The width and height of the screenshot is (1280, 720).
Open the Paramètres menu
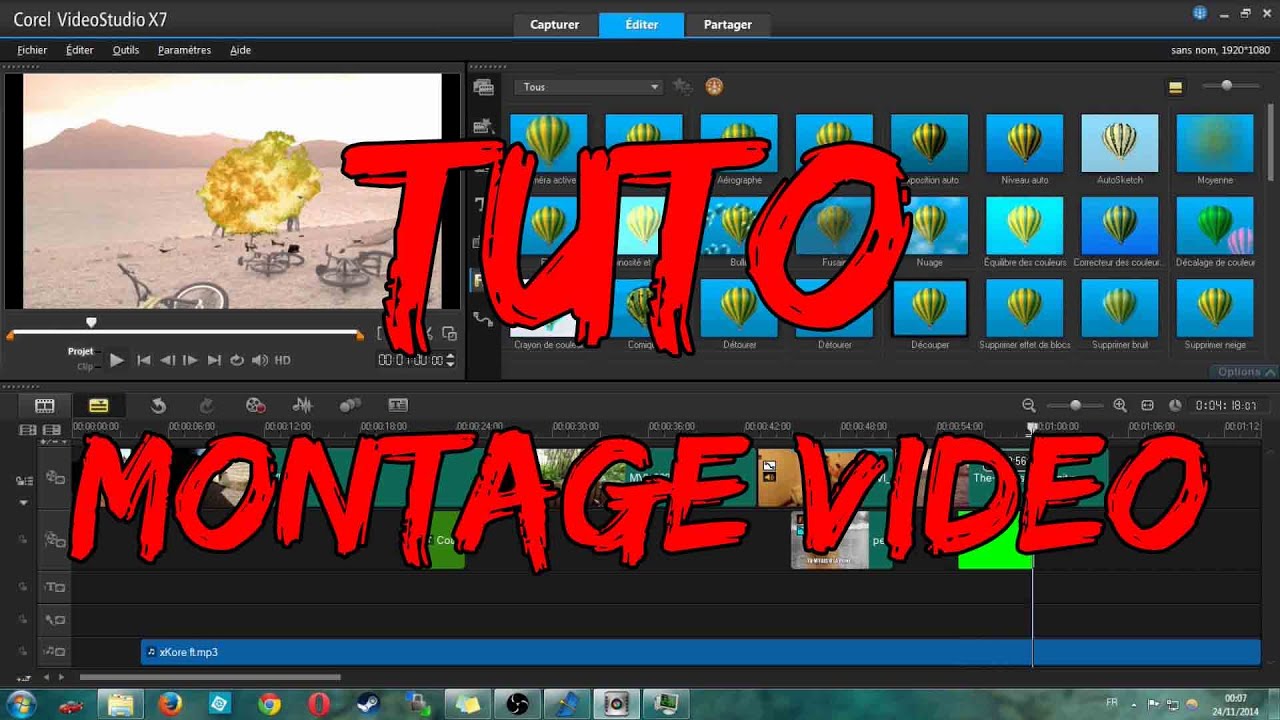coord(184,50)
